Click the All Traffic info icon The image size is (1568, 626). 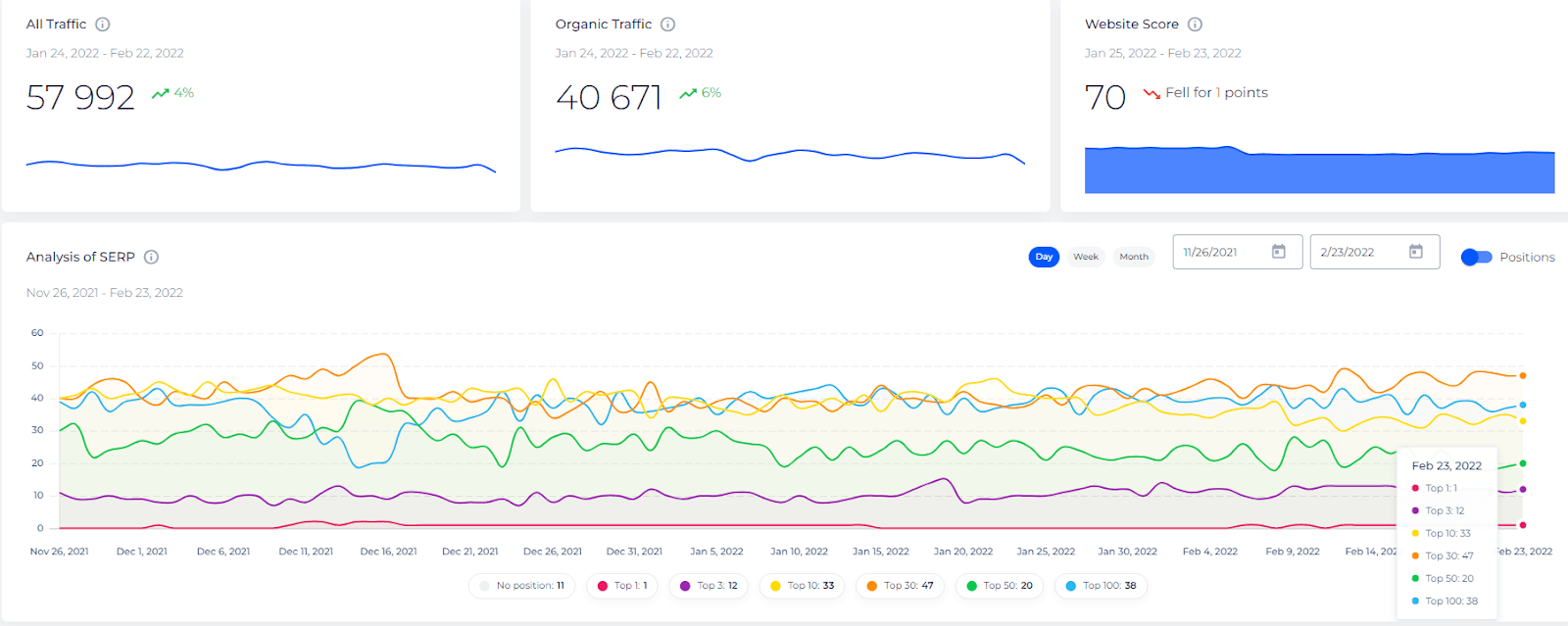tap(103, 24)
